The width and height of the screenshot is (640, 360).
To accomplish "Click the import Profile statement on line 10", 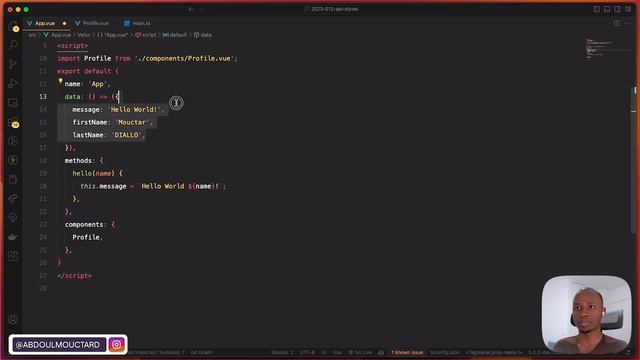I will pyautogui.click(x=147, y=58).
